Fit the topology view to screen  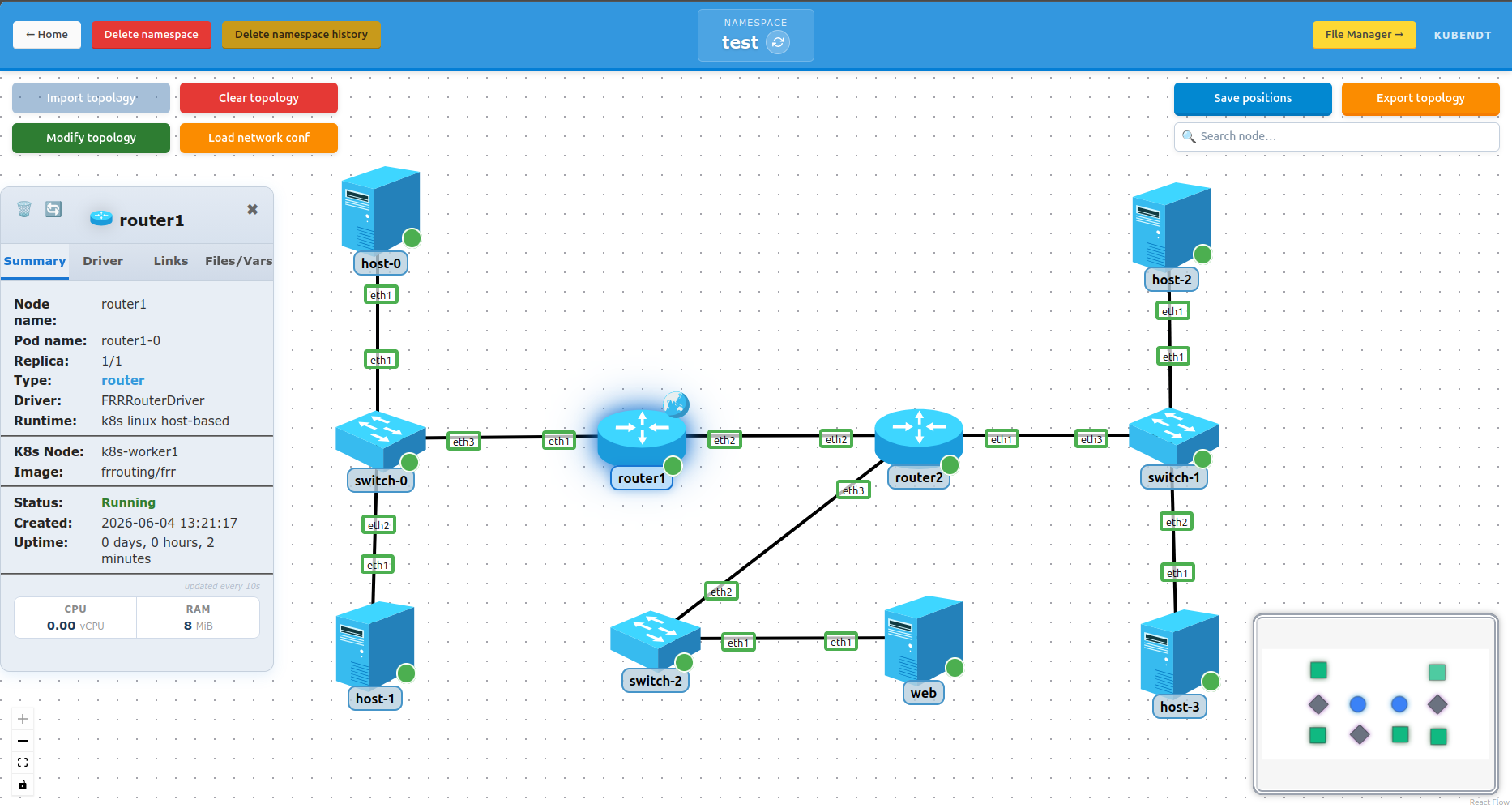click(x=23, y=763)
